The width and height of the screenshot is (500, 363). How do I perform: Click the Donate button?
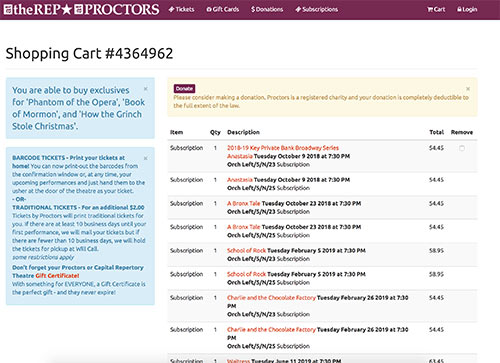tap(184, 89)
